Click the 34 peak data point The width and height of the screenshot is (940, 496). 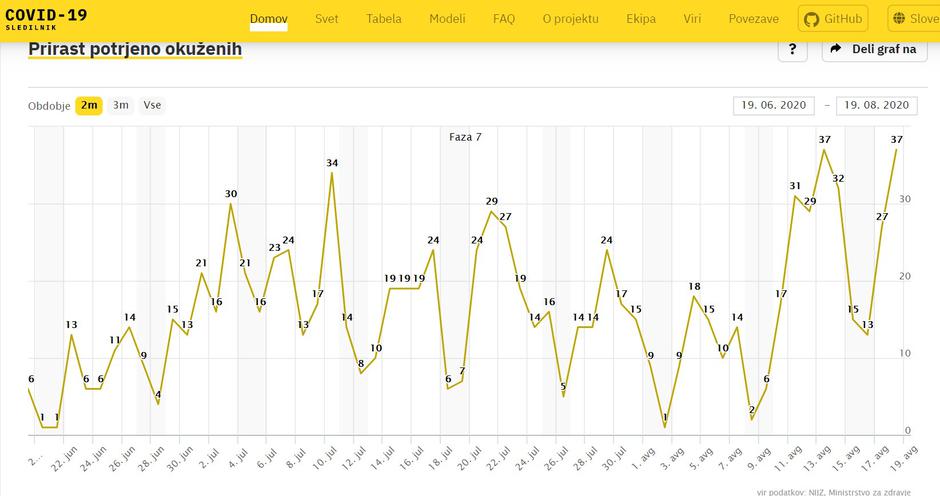tap(332, 173)
